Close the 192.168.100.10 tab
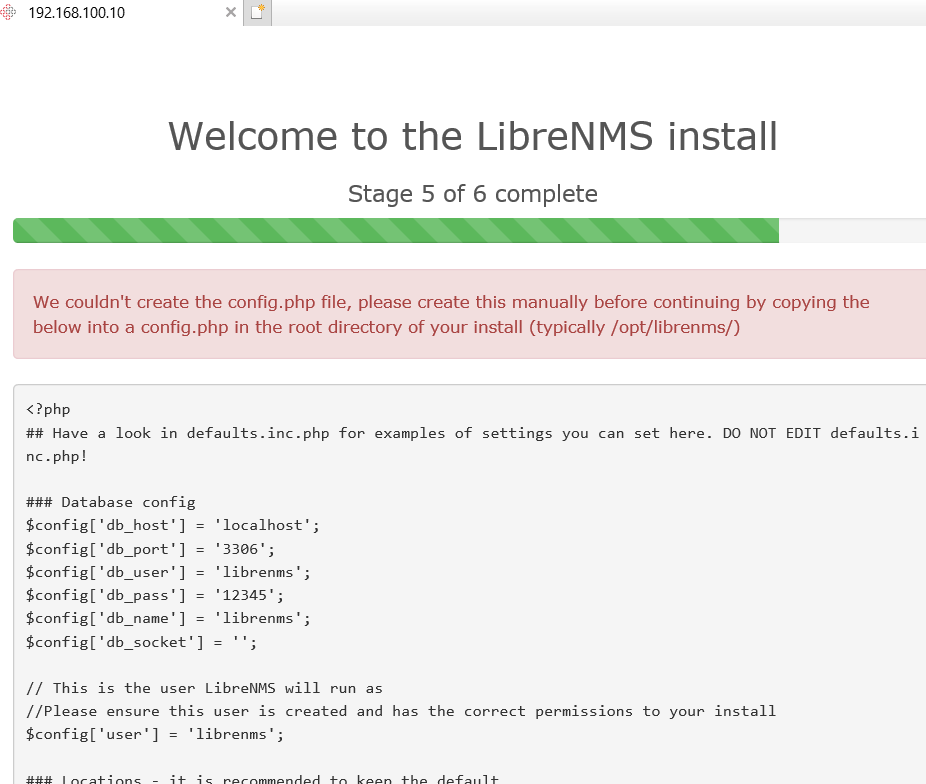The width and height of the screenshot is (926, 784). 231,12
